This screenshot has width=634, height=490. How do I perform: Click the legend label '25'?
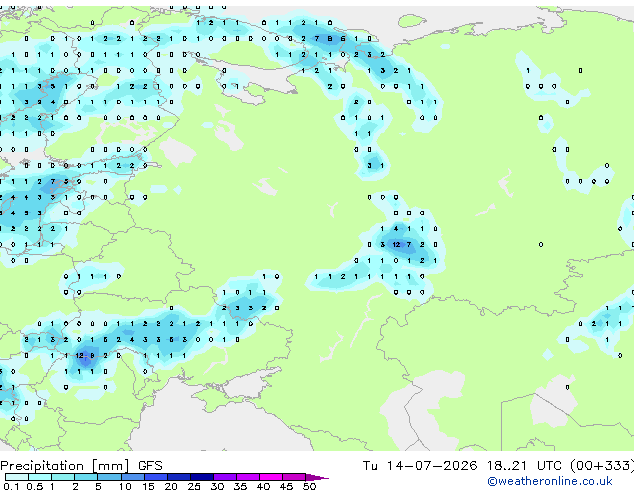pos(194,486)
